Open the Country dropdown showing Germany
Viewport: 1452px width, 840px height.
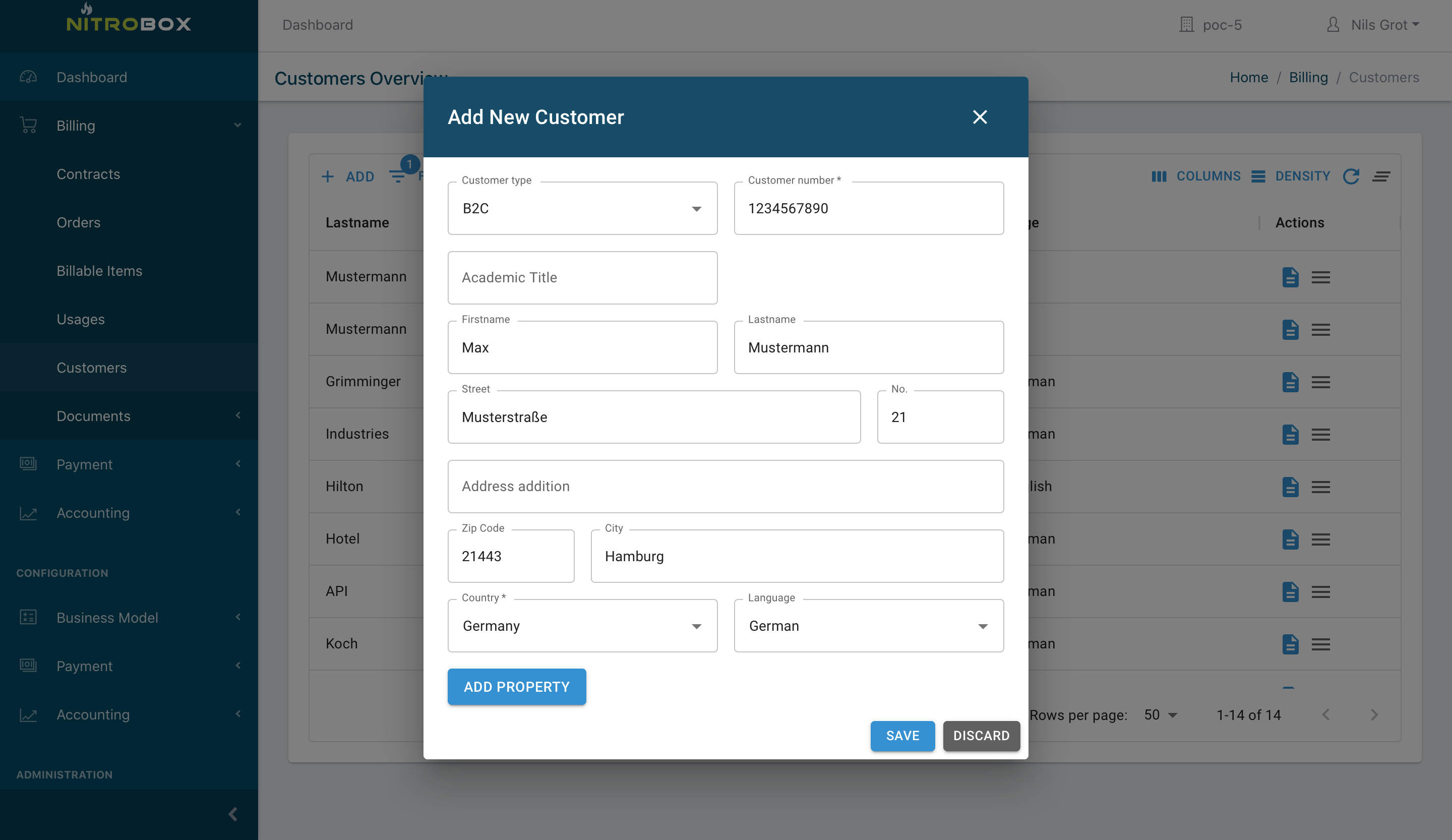(x=582, y=626)
